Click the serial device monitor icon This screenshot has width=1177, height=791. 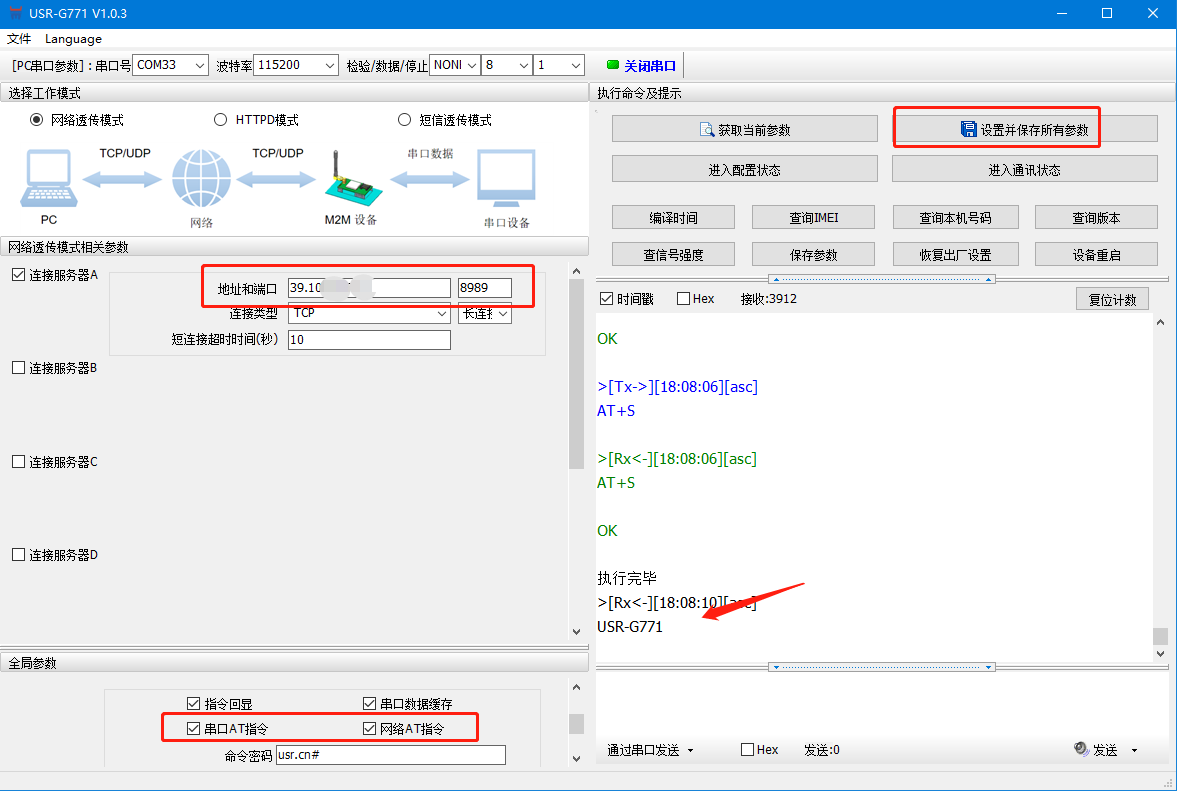pyautogui.click(x=506, y=180)
